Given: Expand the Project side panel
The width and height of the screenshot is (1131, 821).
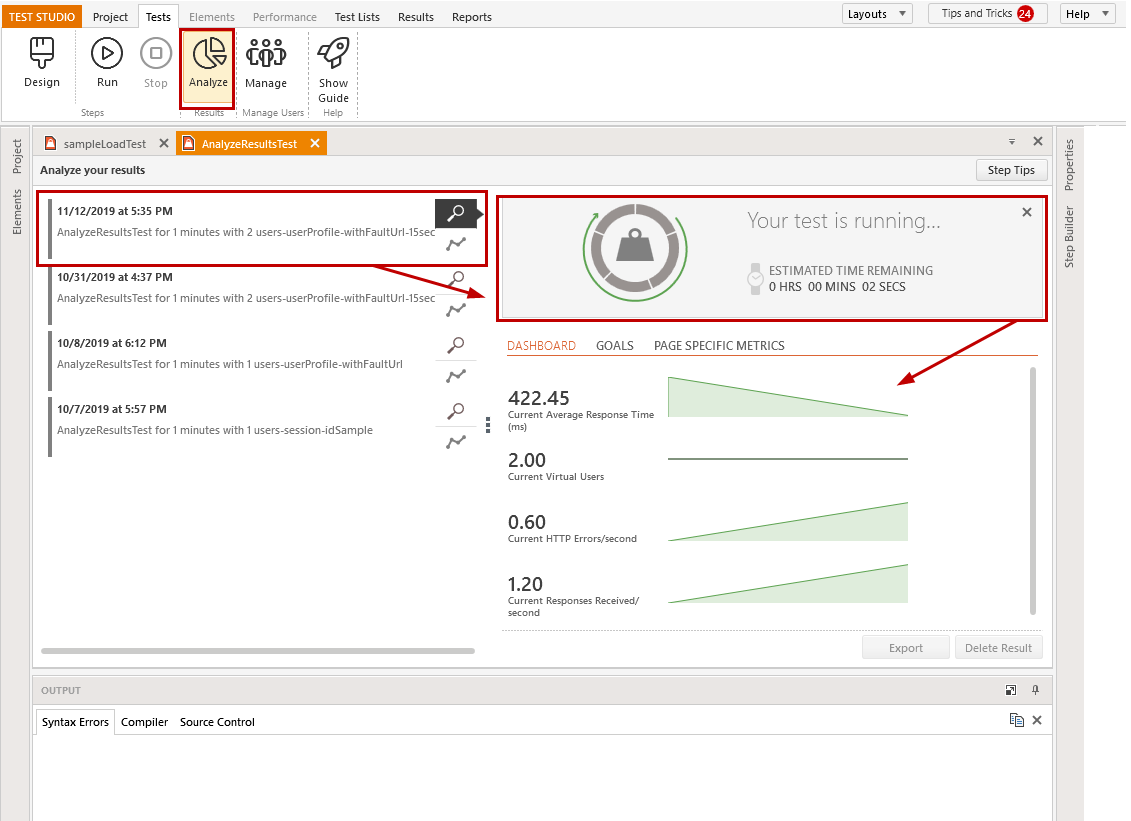Looking at the screenshot, I should (17, 156).
